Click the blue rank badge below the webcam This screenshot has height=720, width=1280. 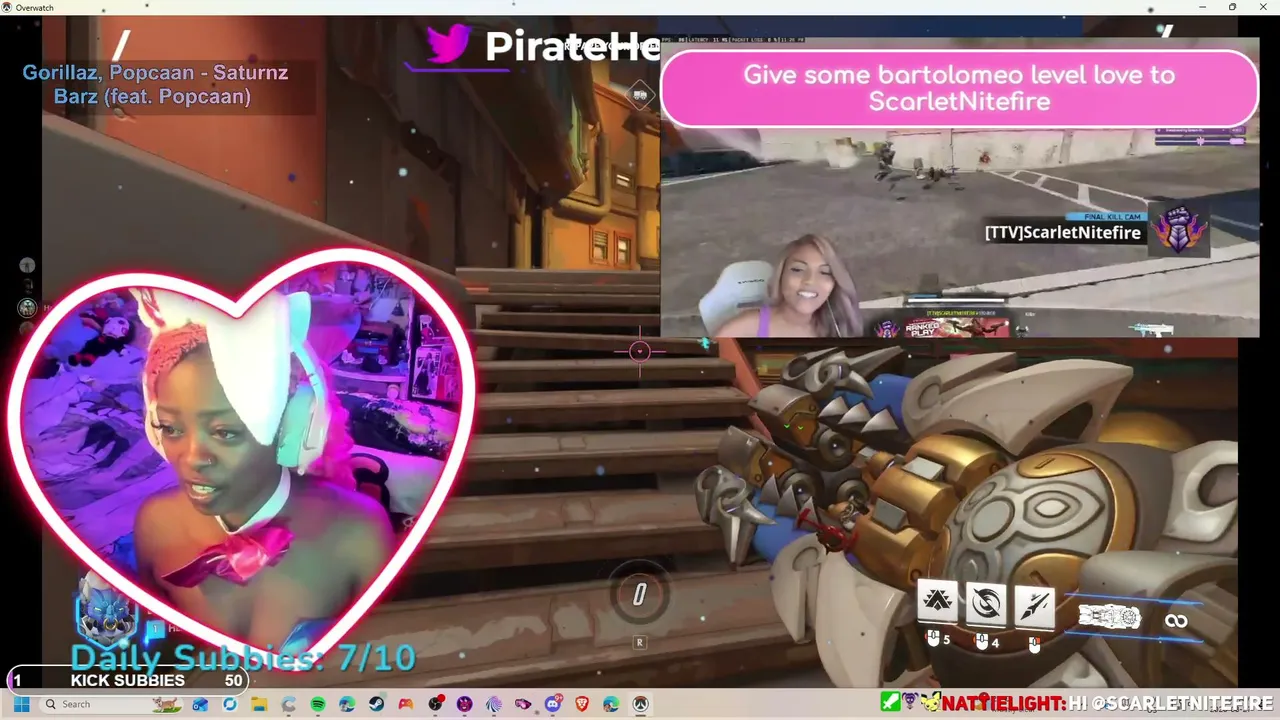coord(106,610)
